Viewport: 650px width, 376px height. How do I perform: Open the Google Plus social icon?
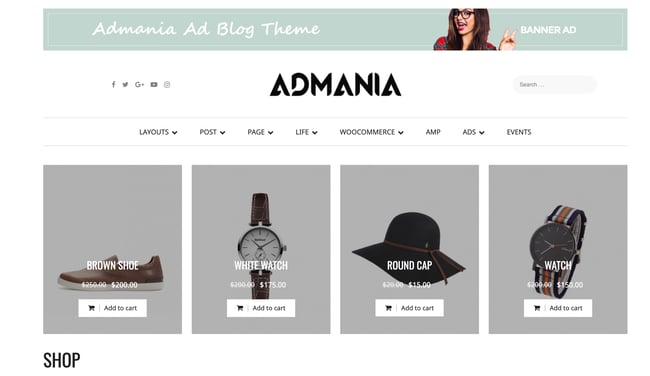139,85
